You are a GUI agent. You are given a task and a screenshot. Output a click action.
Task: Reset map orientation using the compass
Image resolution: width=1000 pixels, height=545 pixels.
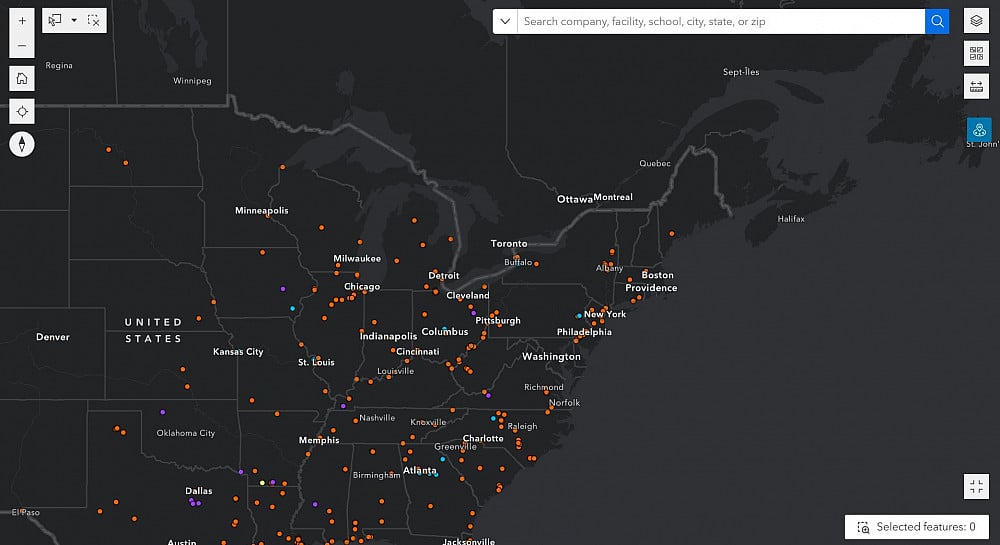(x=22, y=144)
